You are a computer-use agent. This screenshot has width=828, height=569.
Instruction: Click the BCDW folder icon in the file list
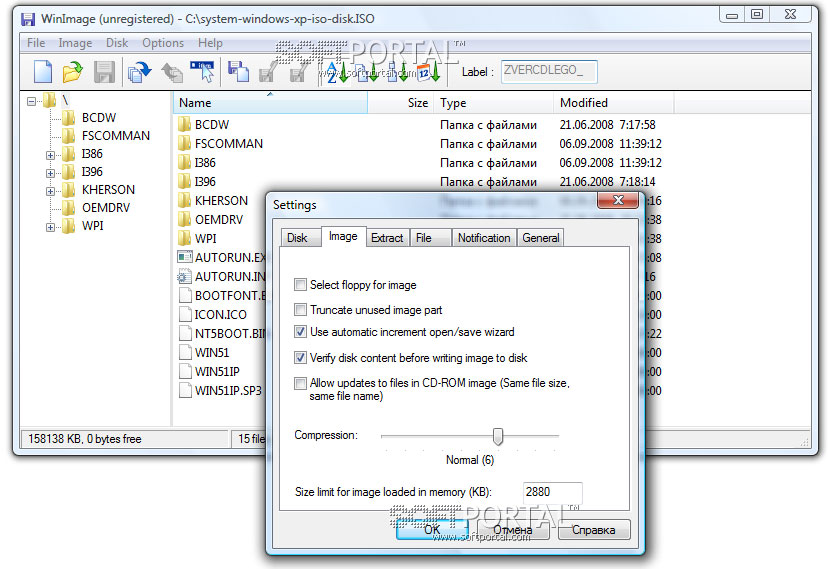(x=184, y=125)
